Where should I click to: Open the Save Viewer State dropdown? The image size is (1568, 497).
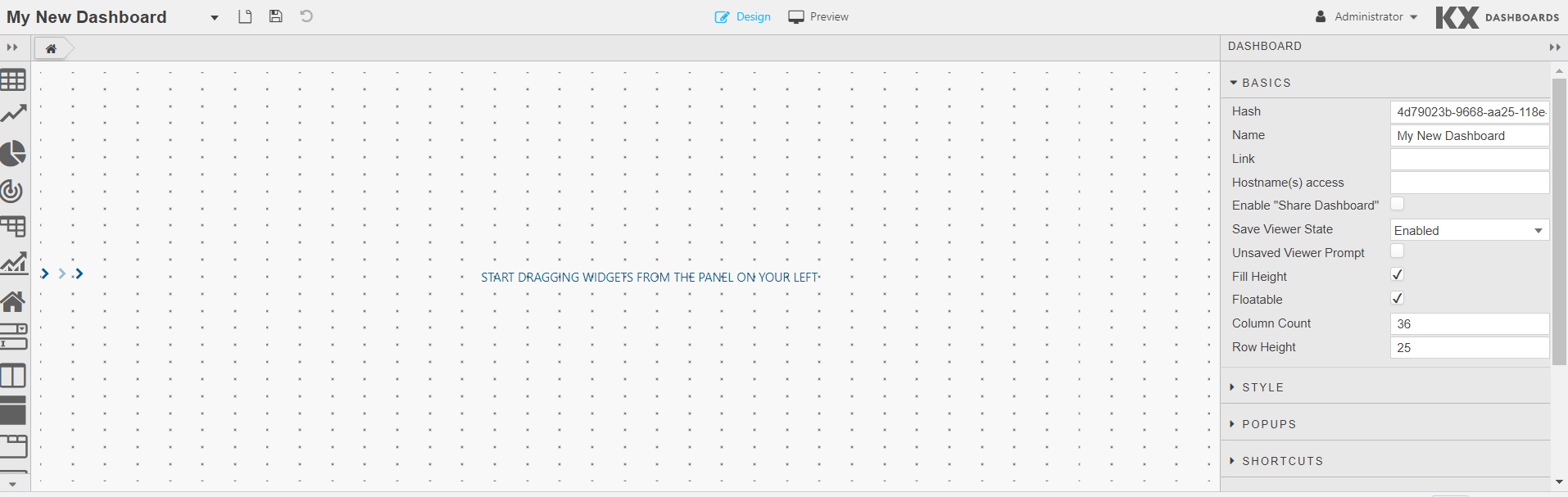point(1469,230)
